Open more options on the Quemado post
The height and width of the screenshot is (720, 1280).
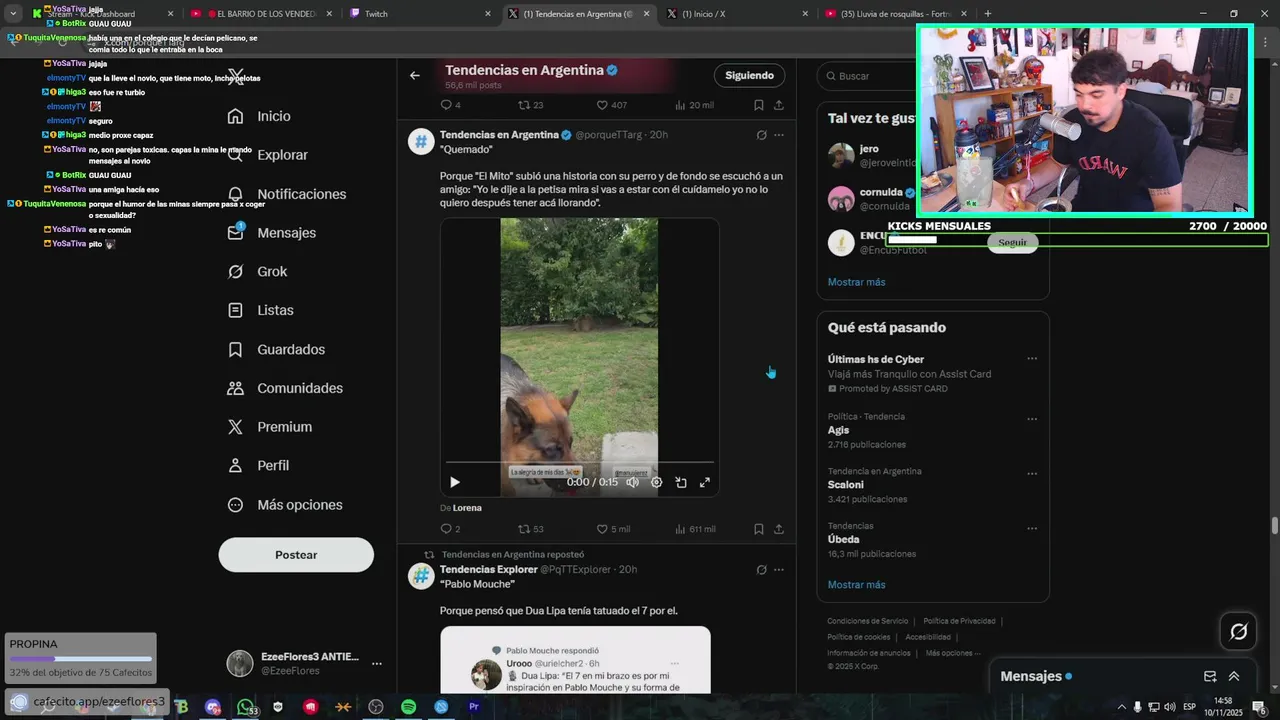coord(779,135)
